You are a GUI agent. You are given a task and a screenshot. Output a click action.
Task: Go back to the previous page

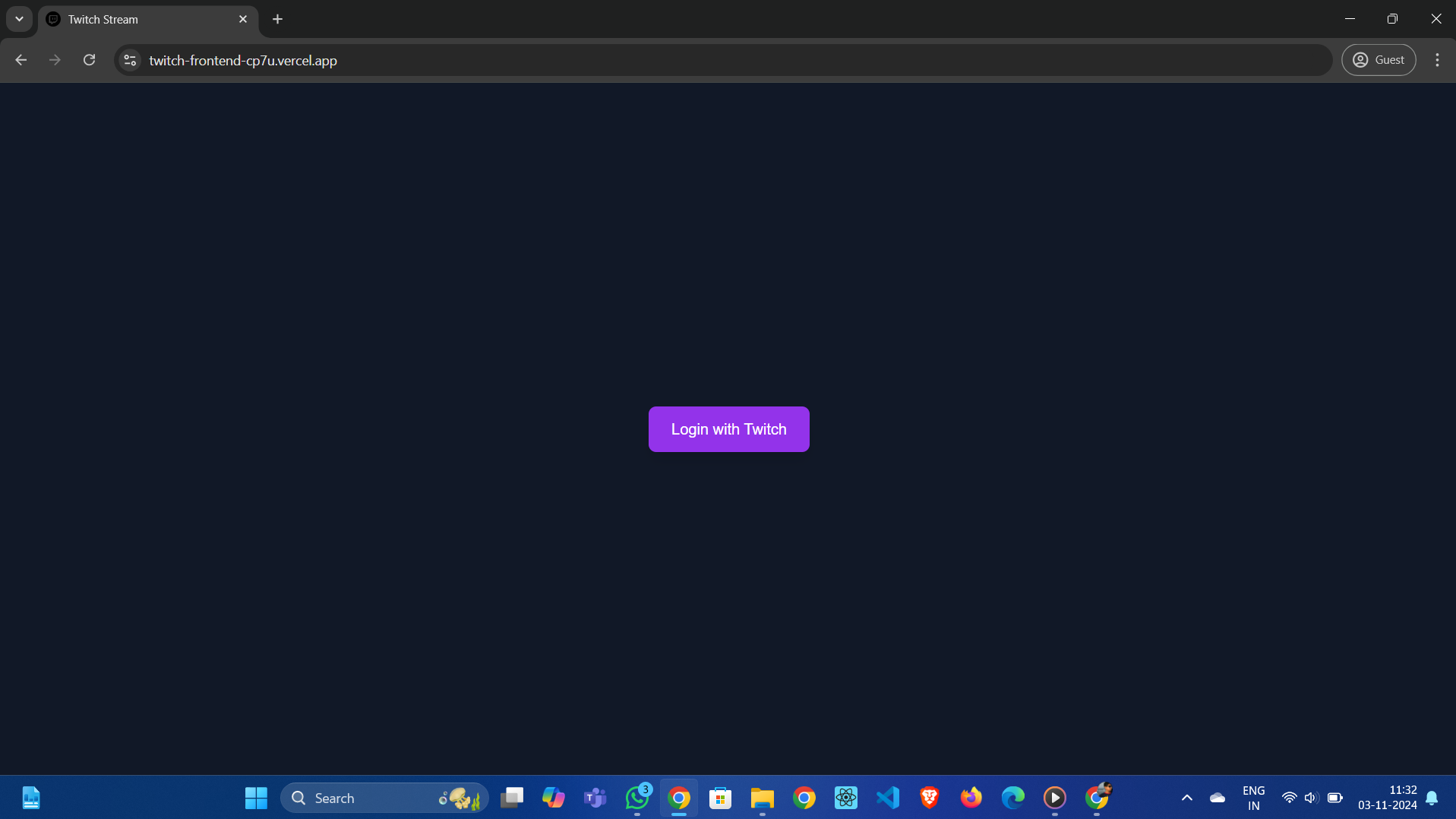[x=21, y=60]
